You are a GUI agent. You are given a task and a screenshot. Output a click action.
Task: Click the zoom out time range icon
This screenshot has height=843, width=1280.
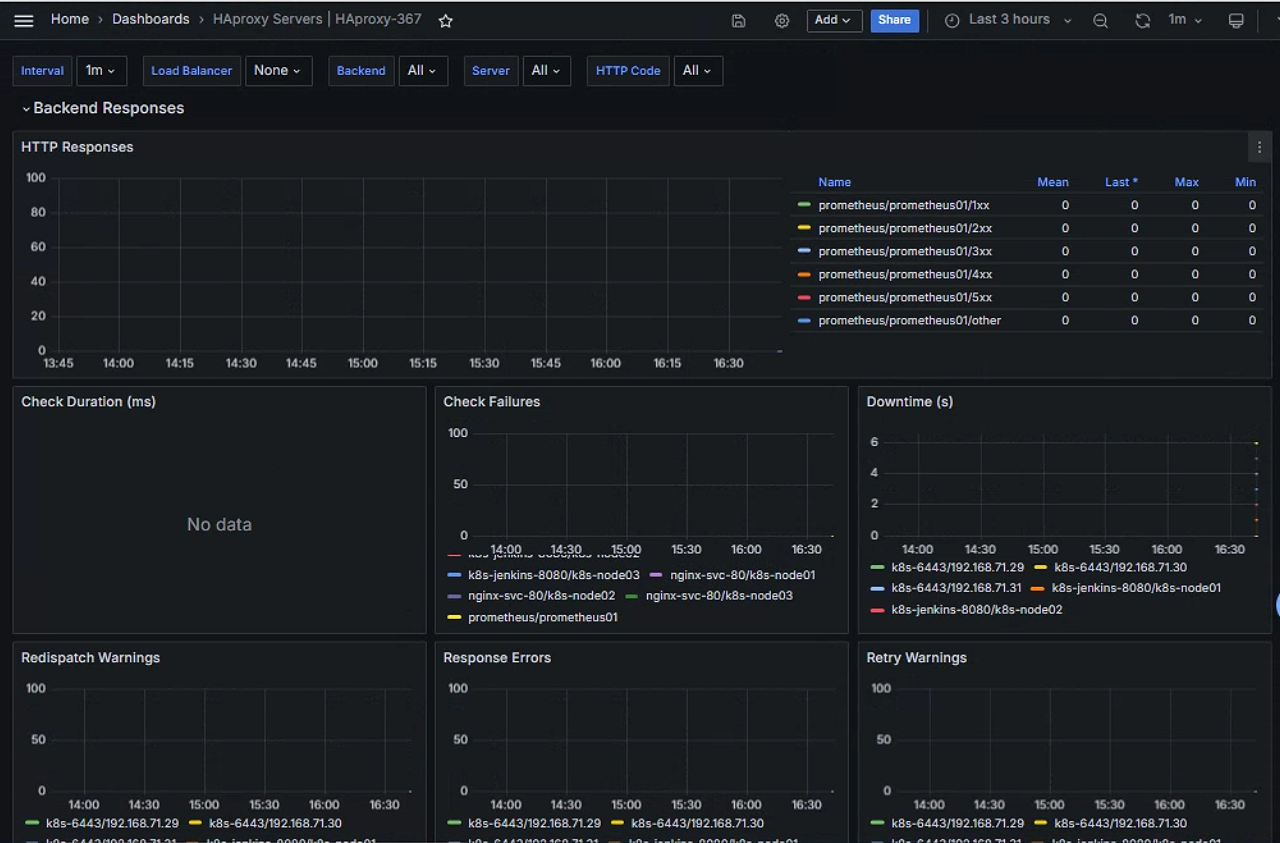[1100, 20]
